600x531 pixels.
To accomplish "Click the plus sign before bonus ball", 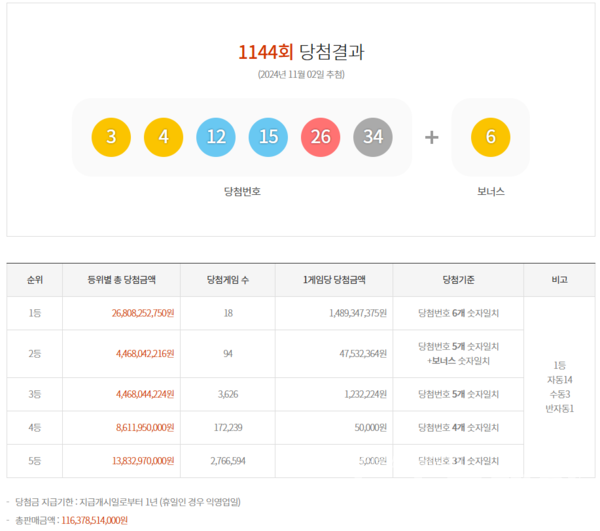I will click(432, 137).
